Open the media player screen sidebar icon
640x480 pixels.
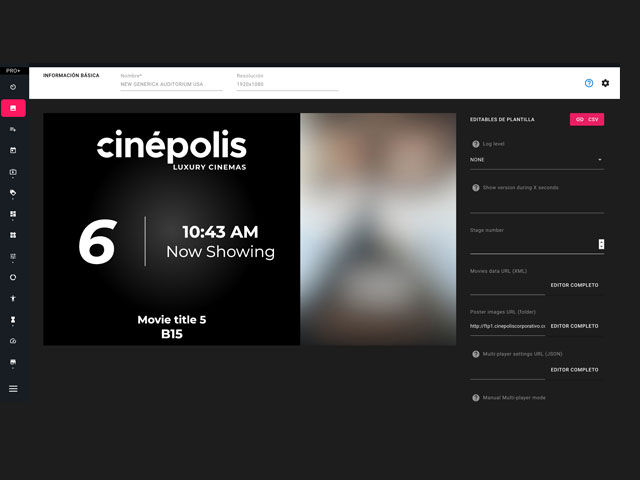point(13,172)
